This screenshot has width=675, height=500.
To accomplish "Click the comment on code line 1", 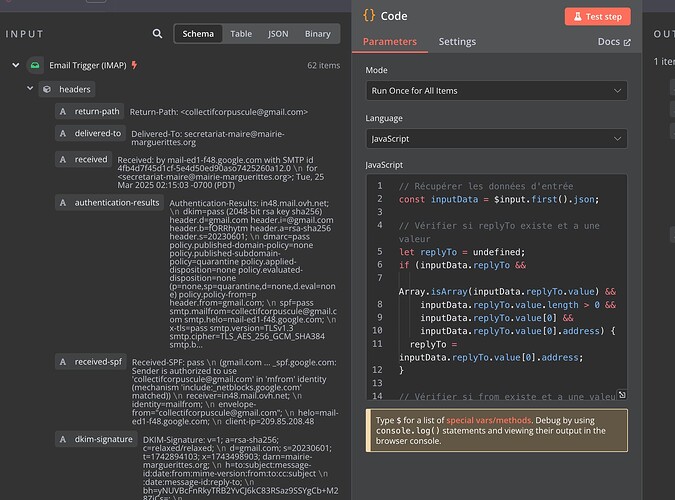I will pos(486,186).
